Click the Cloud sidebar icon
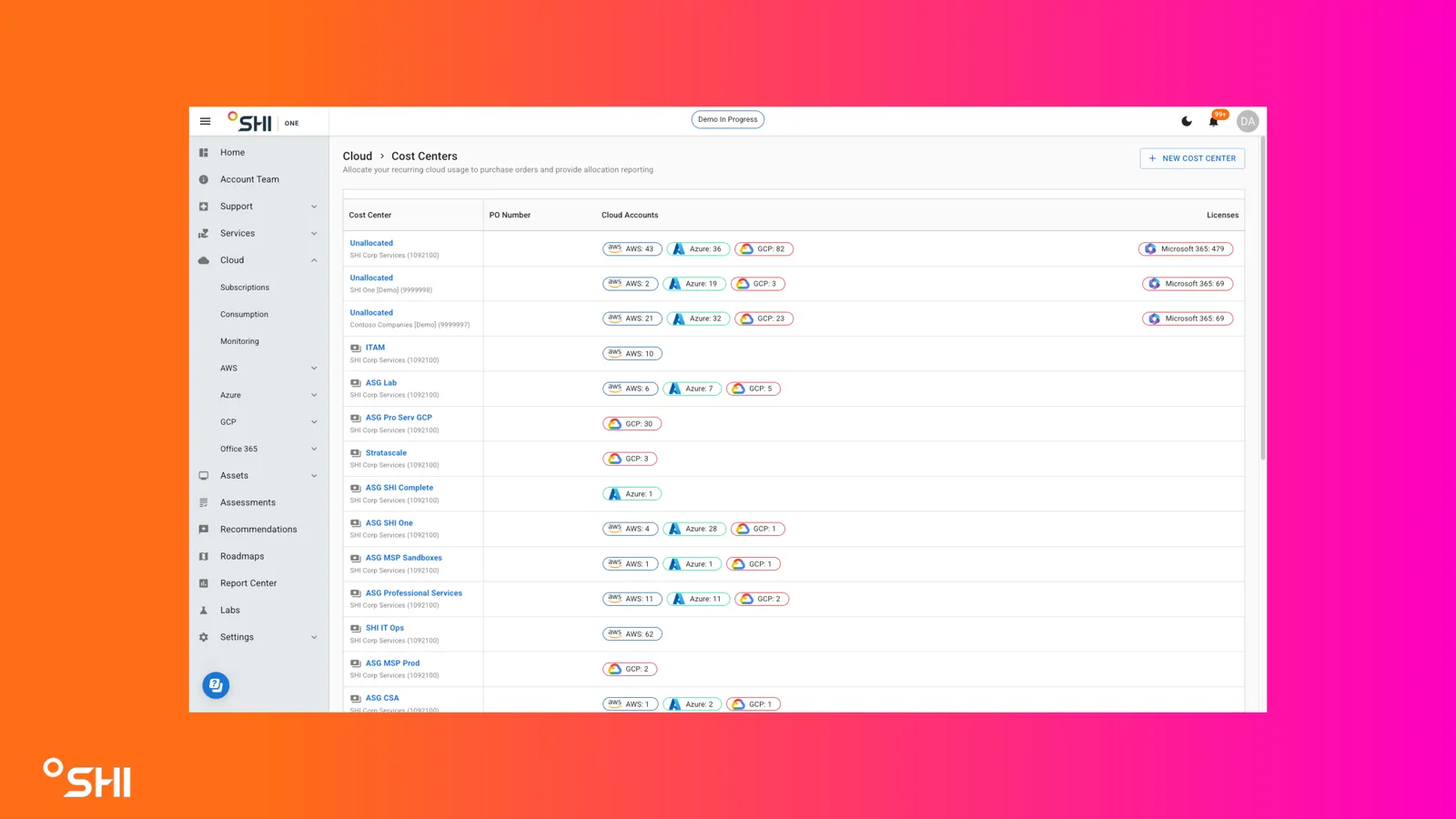This screenshot has height=819, width=1456. coord(204,260)
